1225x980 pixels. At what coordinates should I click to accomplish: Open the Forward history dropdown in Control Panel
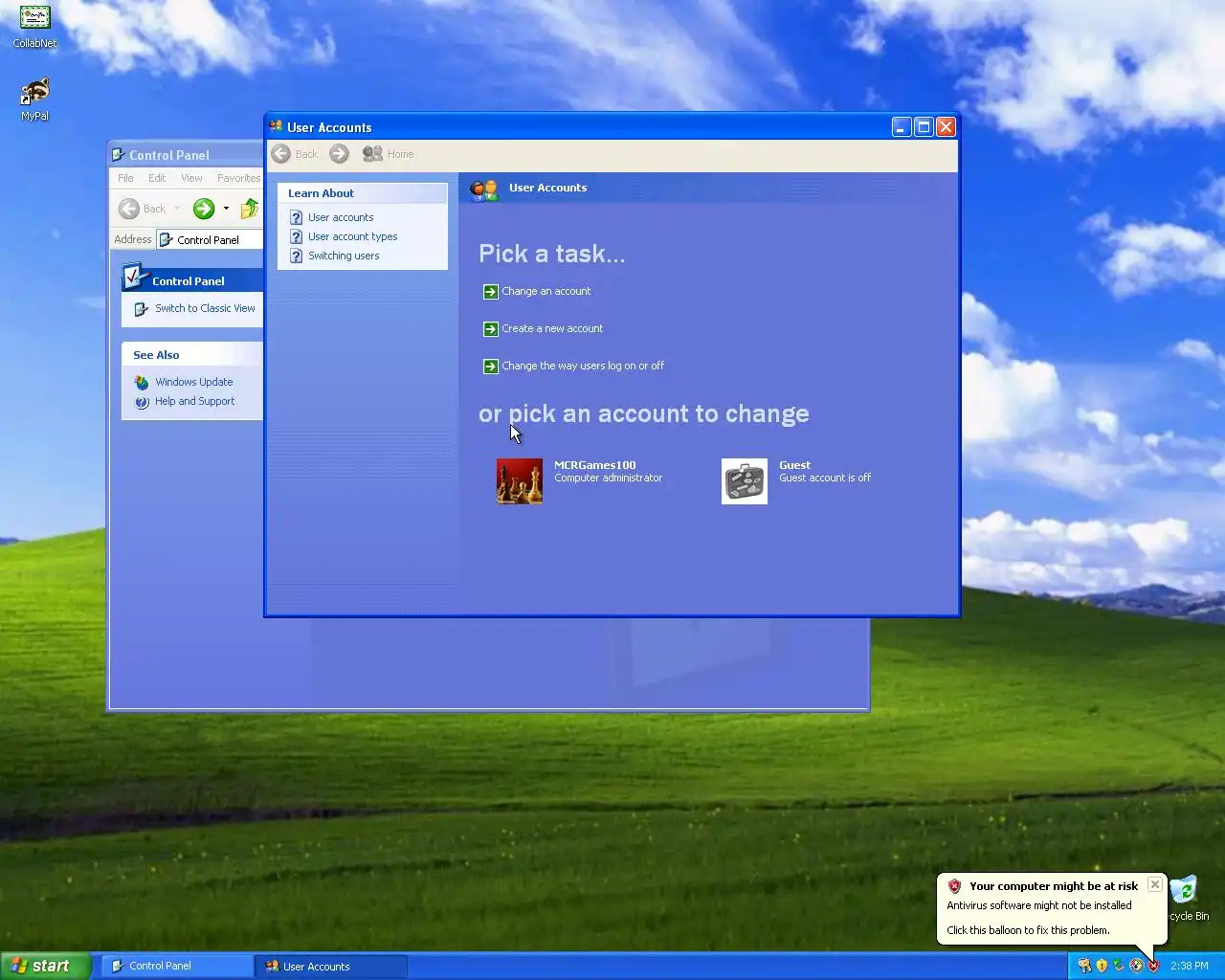(226, 209)
